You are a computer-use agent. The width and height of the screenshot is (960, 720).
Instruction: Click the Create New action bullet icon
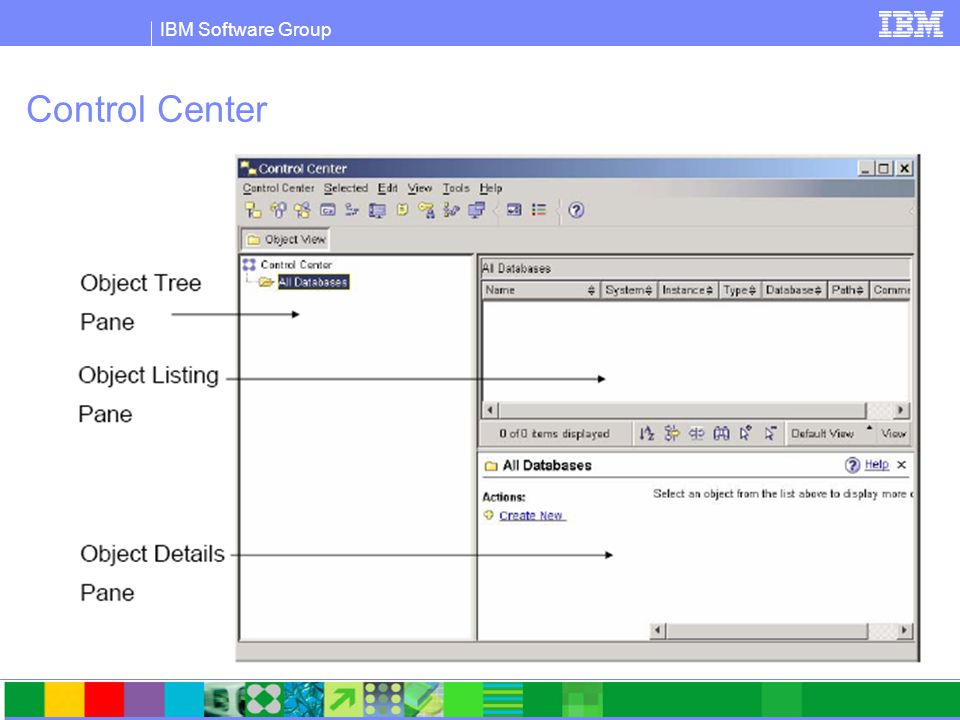tap(488, 515)
